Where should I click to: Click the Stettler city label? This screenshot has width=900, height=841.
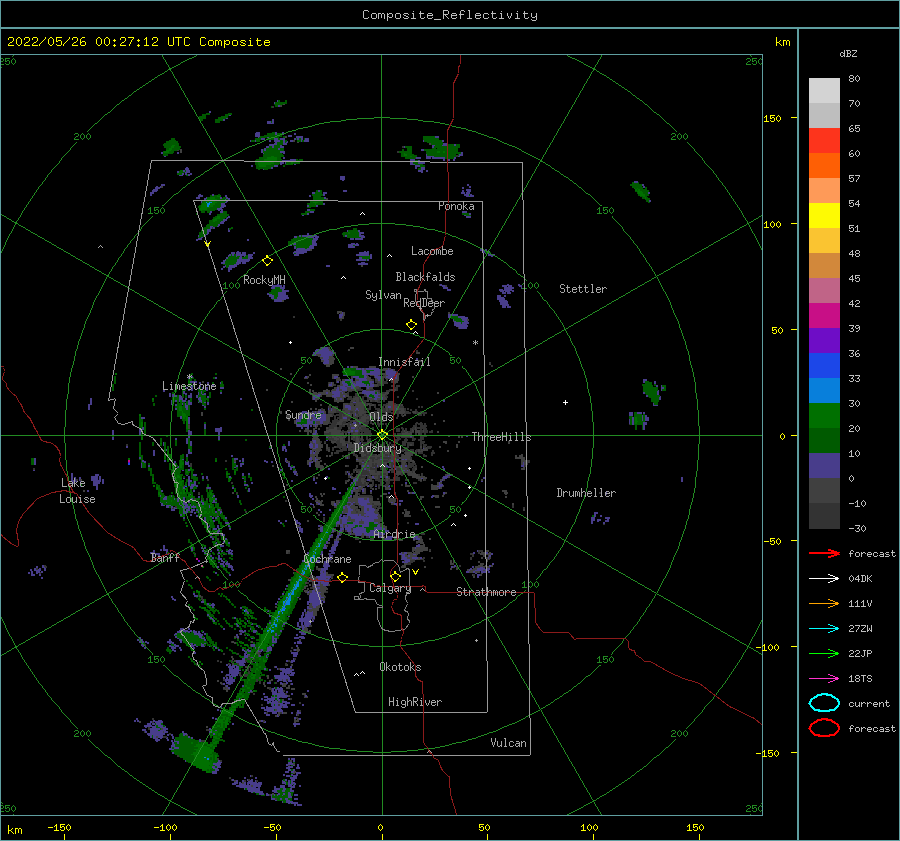point(583,289)
